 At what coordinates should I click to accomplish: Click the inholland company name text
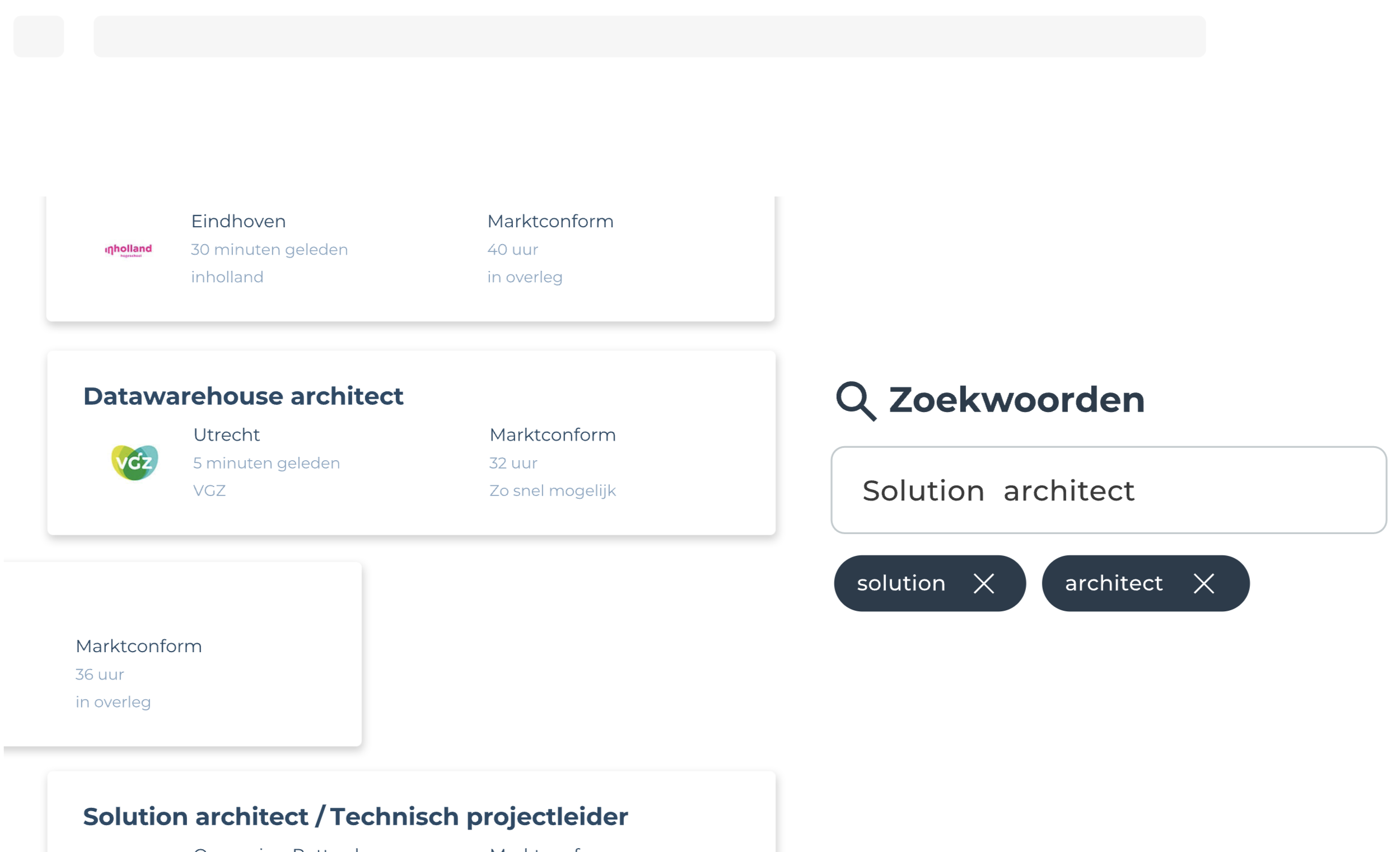pos(227,277)
